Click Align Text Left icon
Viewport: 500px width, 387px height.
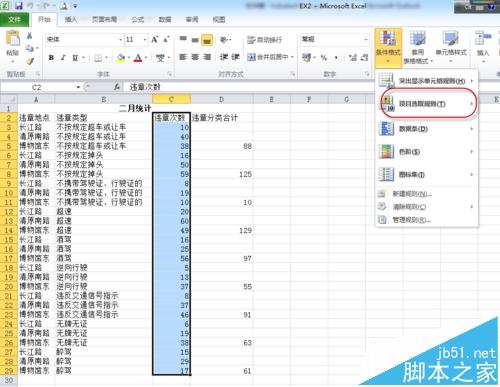pyautogui.click(x=183, y=57)
